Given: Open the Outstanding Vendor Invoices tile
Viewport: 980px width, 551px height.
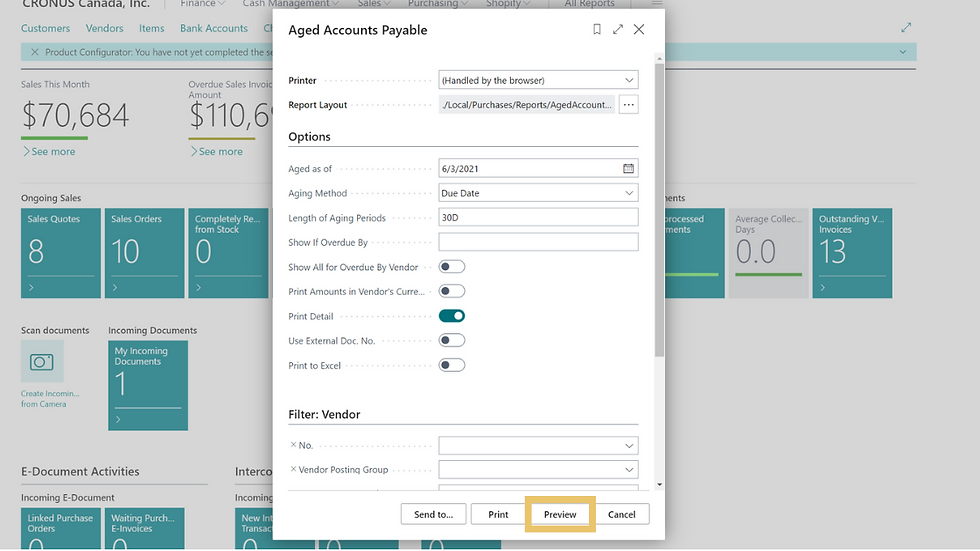Looking at the screenshot, I should click(852, 252).
